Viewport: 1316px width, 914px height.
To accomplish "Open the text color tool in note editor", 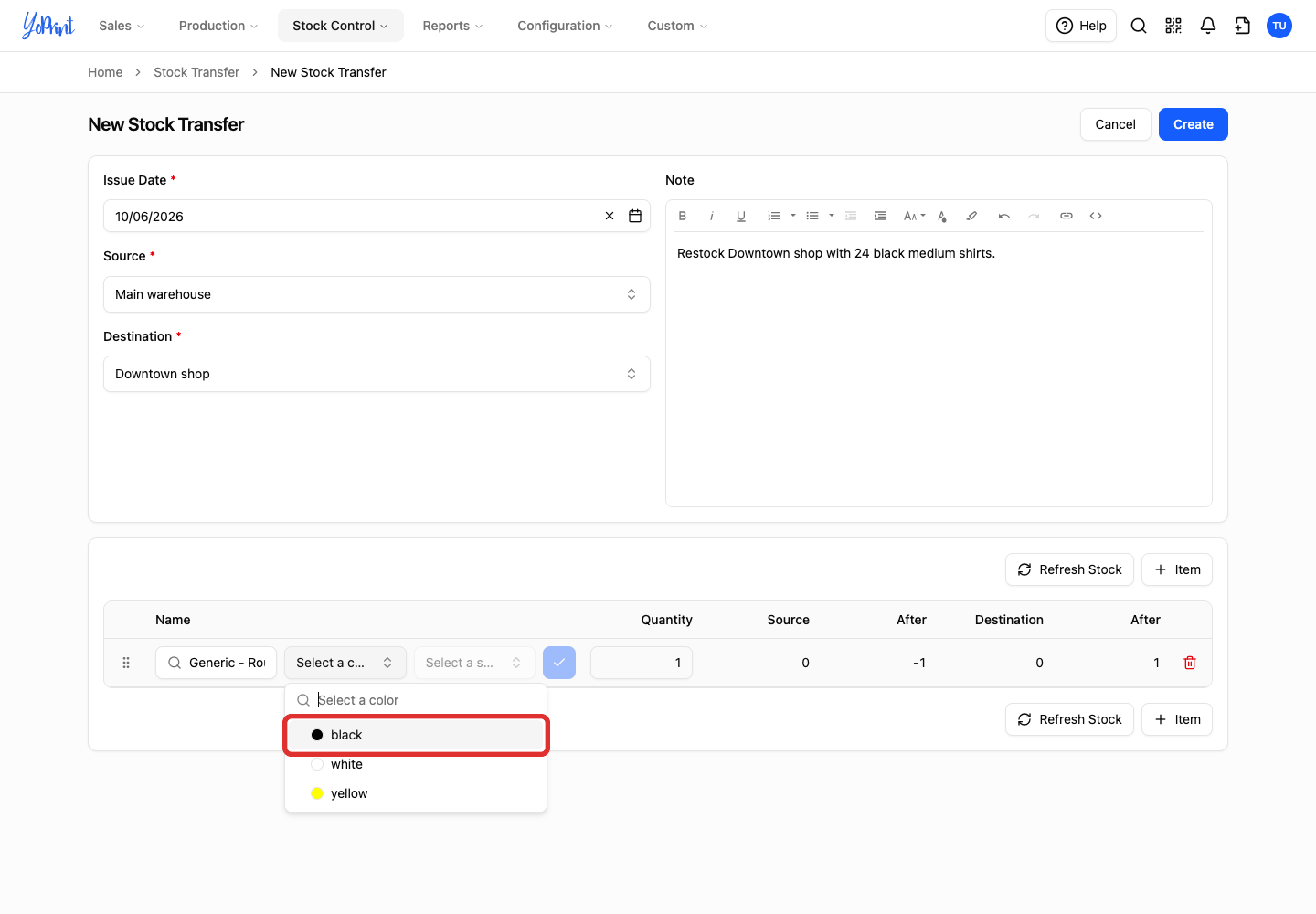I will point(942,216).
